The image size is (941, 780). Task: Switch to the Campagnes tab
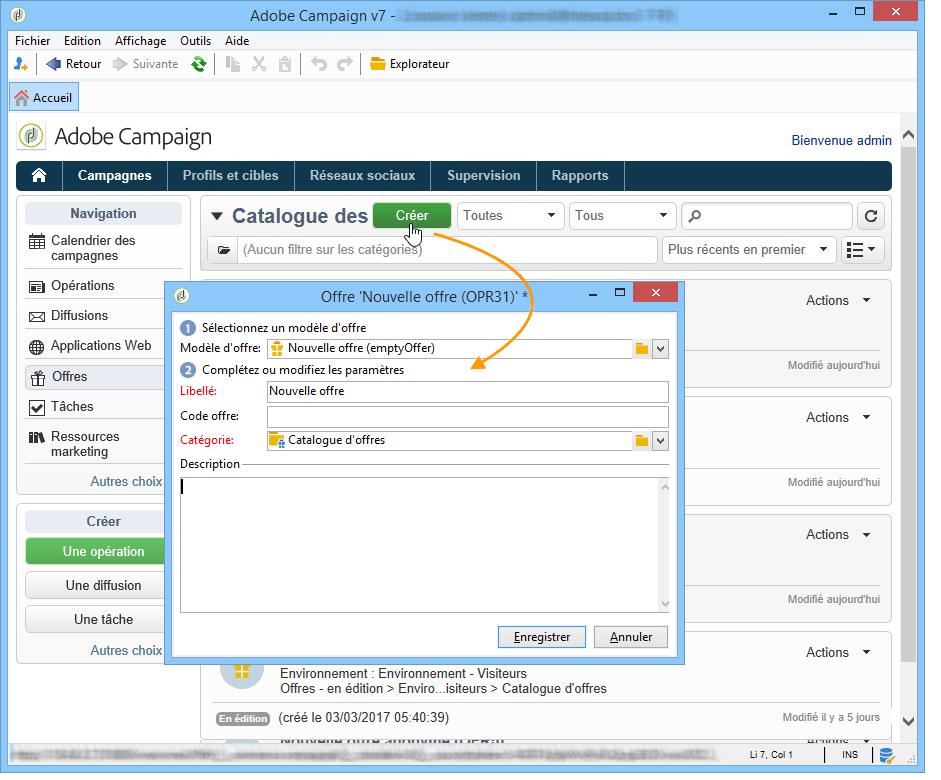[x=115, y=176]
